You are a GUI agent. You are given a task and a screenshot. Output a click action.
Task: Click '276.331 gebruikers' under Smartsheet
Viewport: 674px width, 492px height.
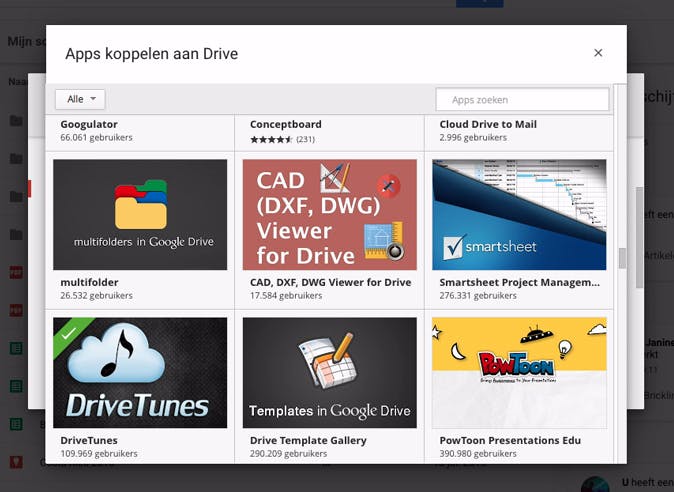[478, 296]
